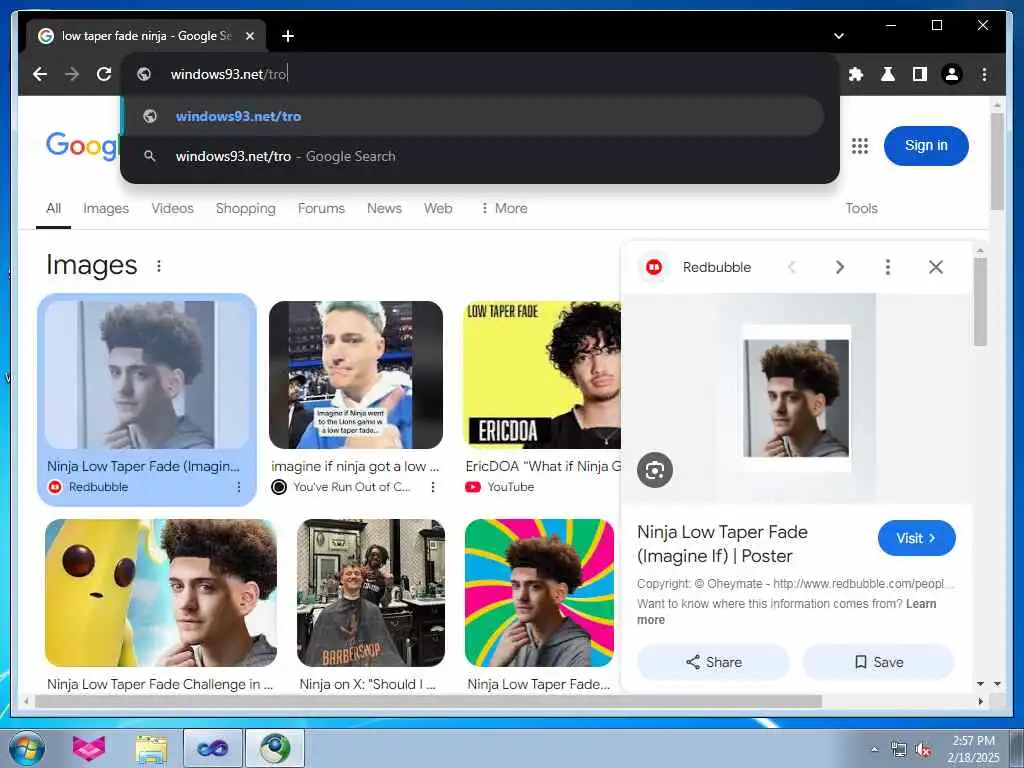This screenshot has height=768, width=1024.
Task: Toggle the browser side panel icon
Action: coord(920,74)
